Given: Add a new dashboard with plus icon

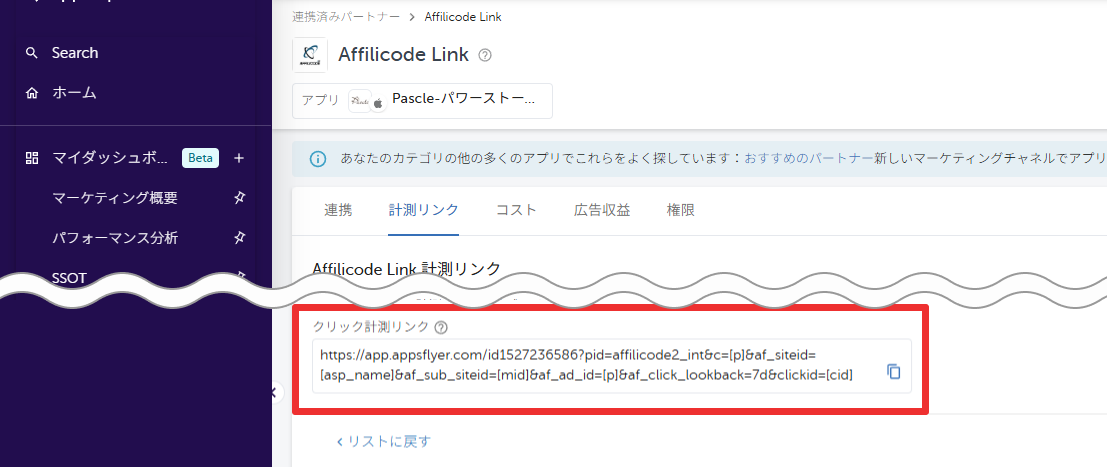Looking at the screenshot, I should (x=239, y=158).
